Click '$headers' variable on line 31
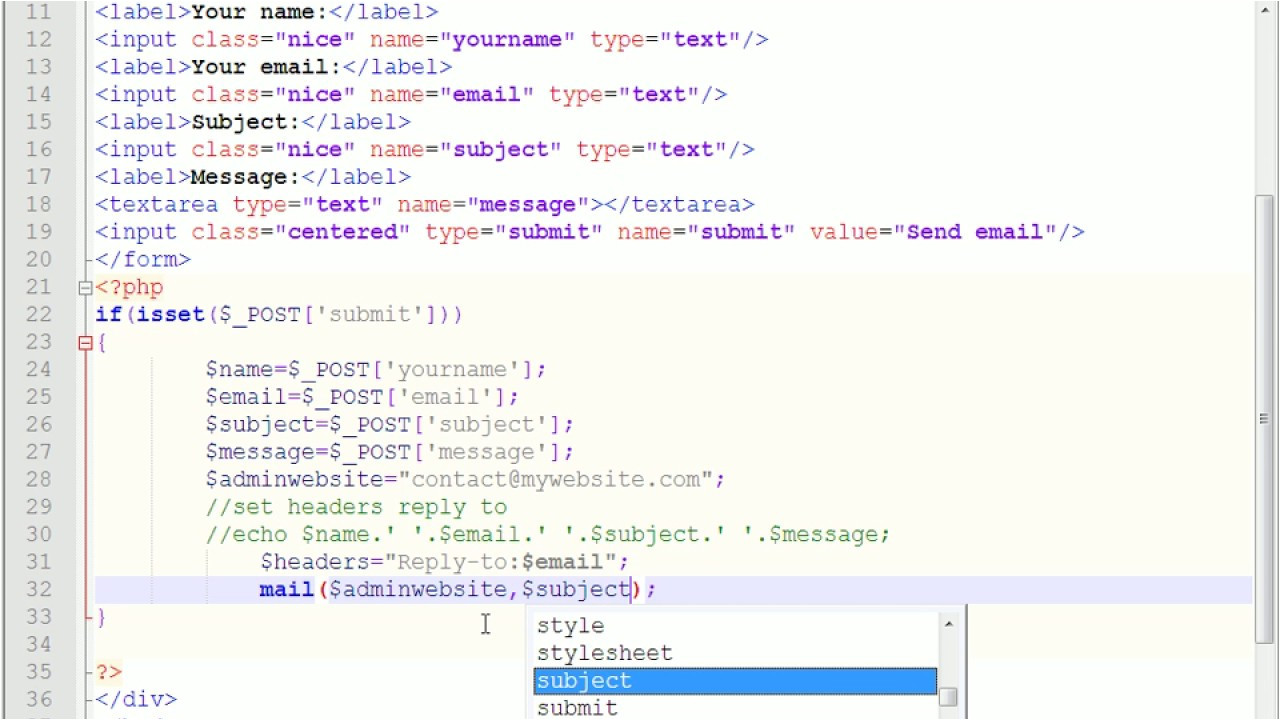 click(316, 562)
